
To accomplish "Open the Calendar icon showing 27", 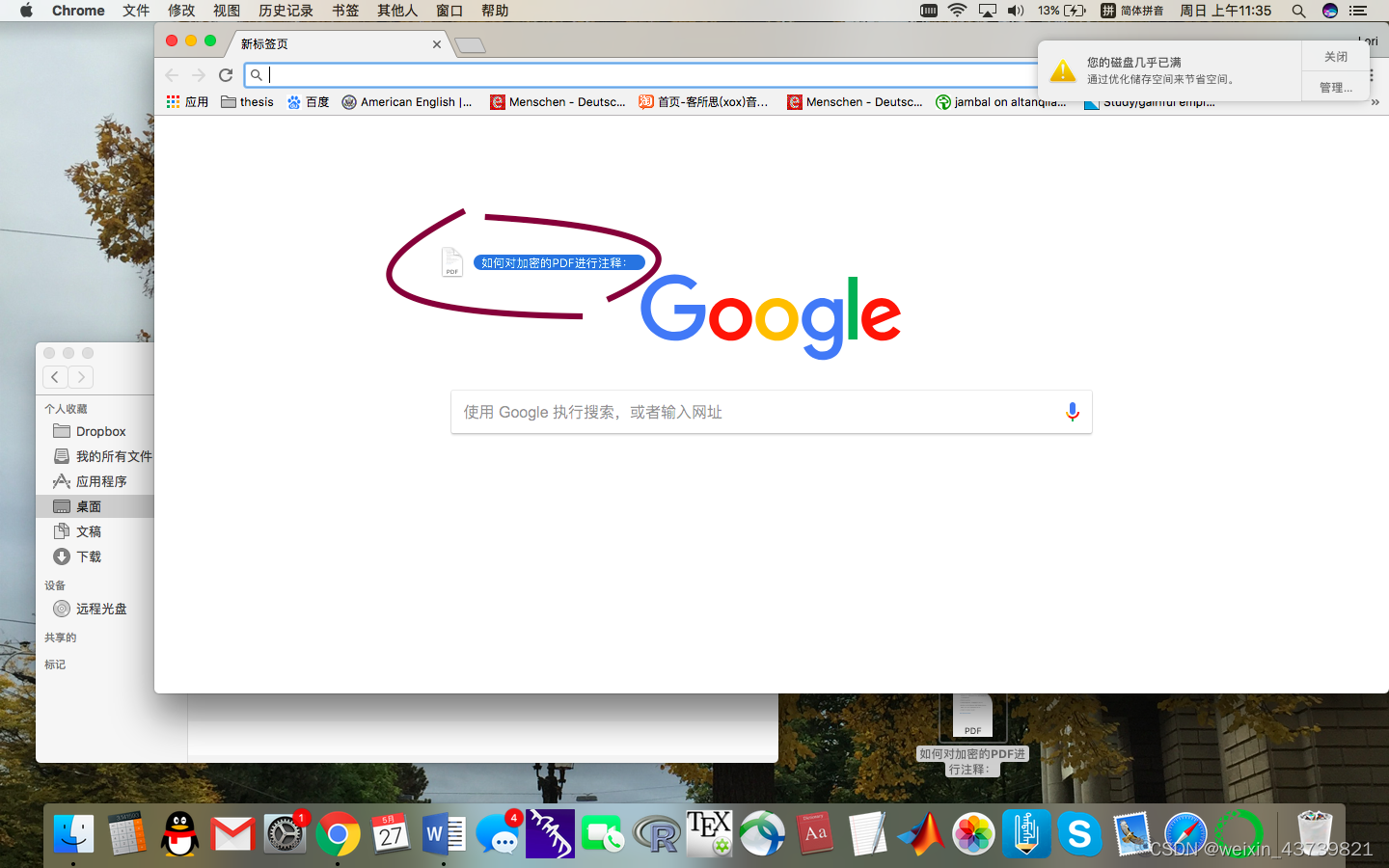I will click(x=391, y=834).
